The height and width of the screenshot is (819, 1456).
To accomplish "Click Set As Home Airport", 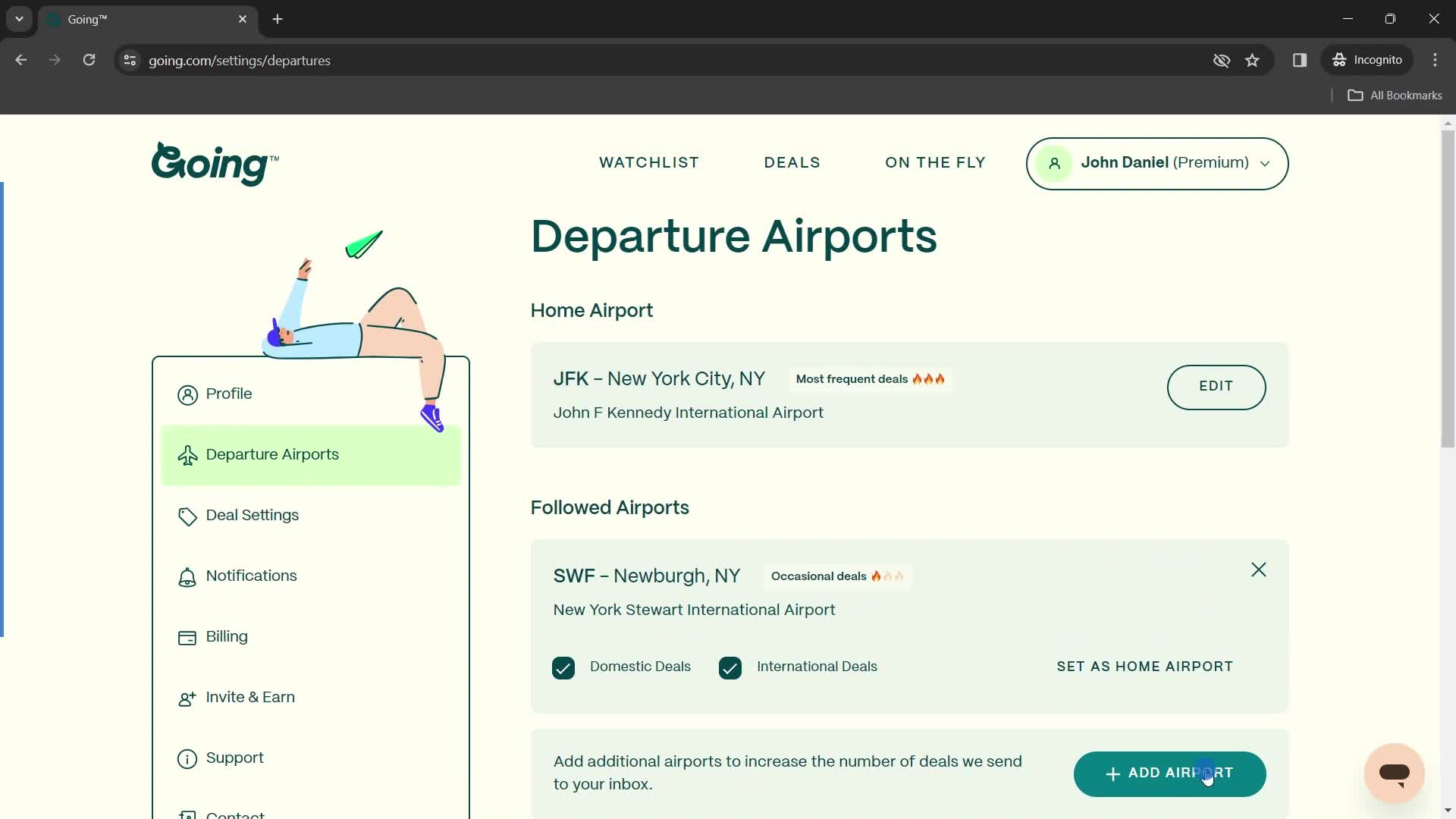I will 1145,667.
